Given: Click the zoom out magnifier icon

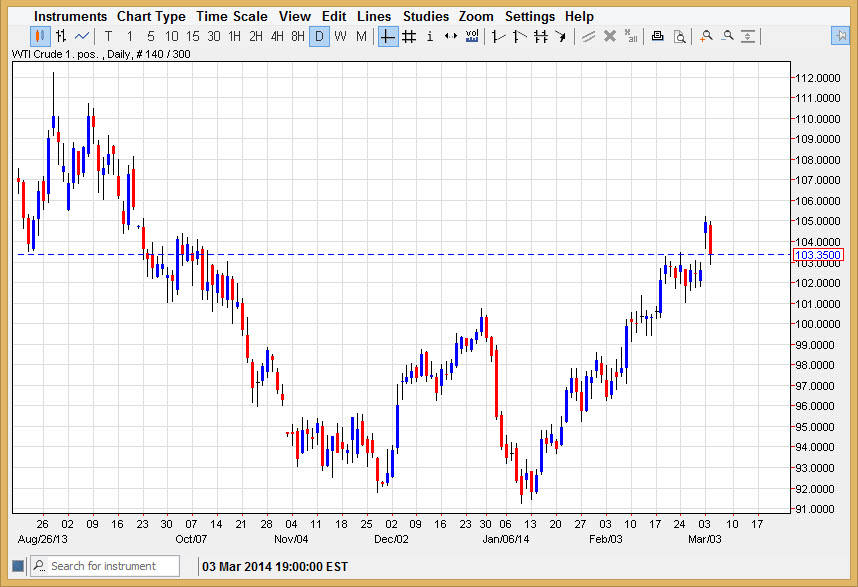Looking at the screenshot, I should (728, 36).
